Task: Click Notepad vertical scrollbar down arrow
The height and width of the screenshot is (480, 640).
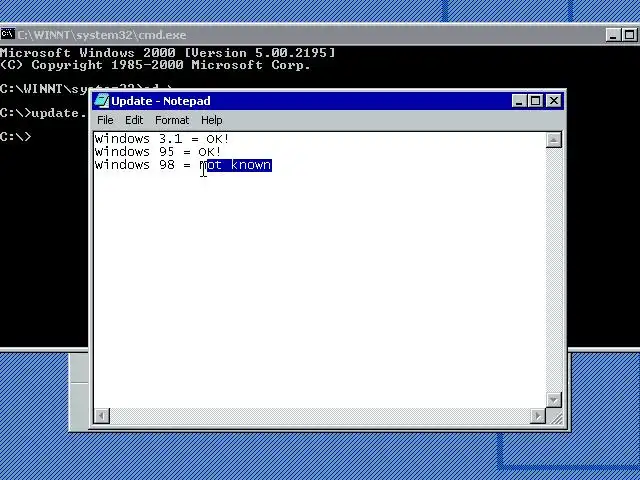Action: click(x=553, y=400)
